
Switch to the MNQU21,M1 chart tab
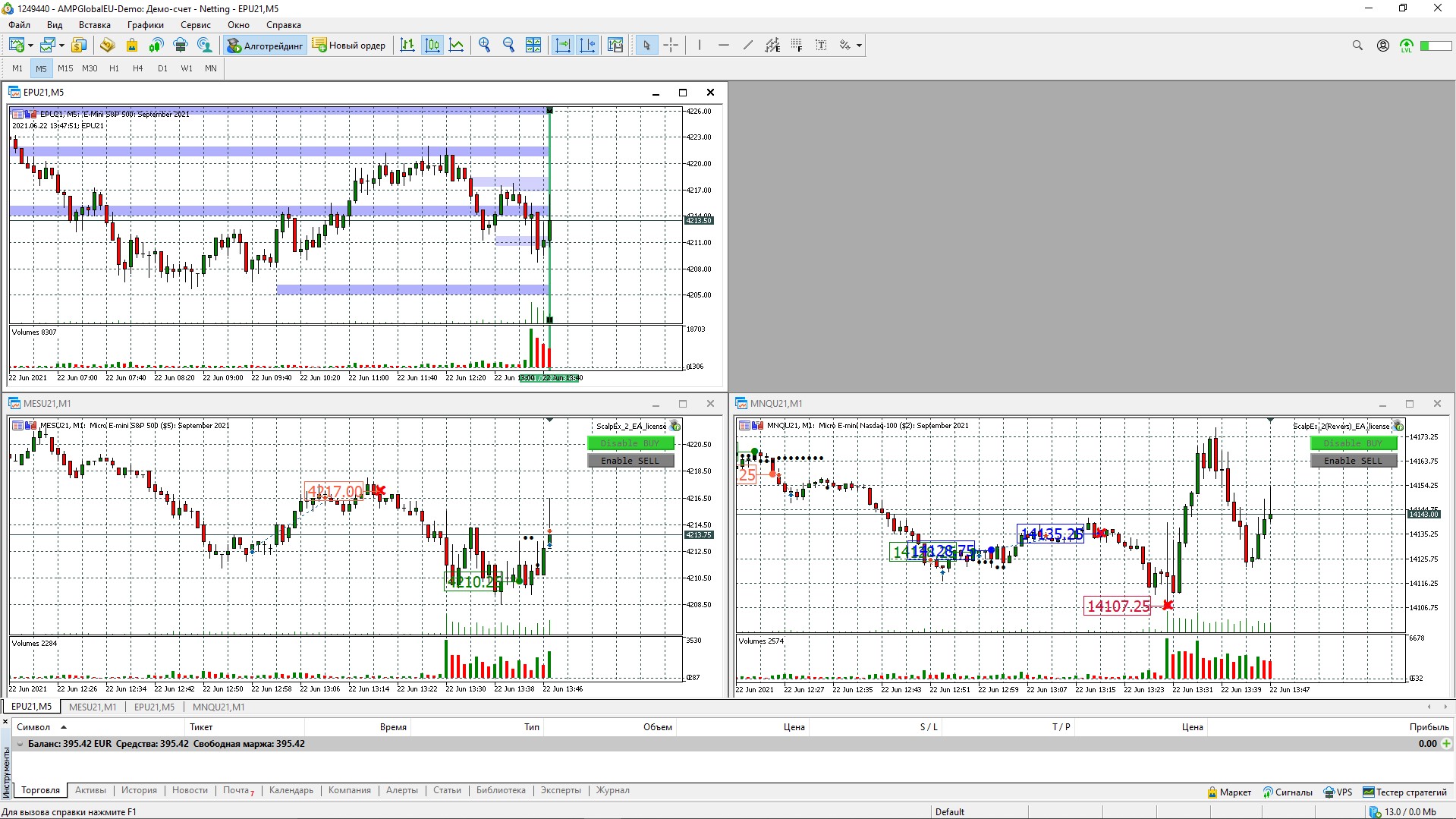pos(219,707)
